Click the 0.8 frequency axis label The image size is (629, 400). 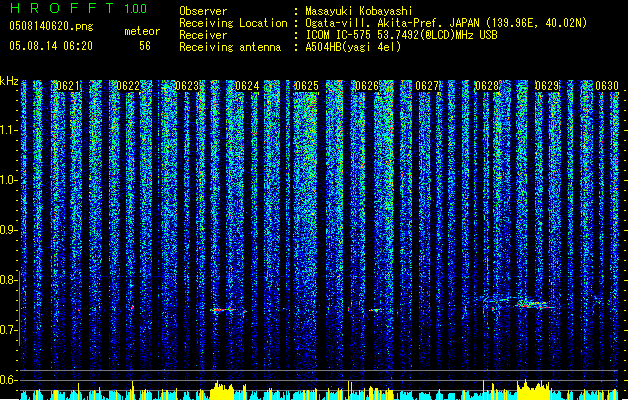(x=9, y=280)
